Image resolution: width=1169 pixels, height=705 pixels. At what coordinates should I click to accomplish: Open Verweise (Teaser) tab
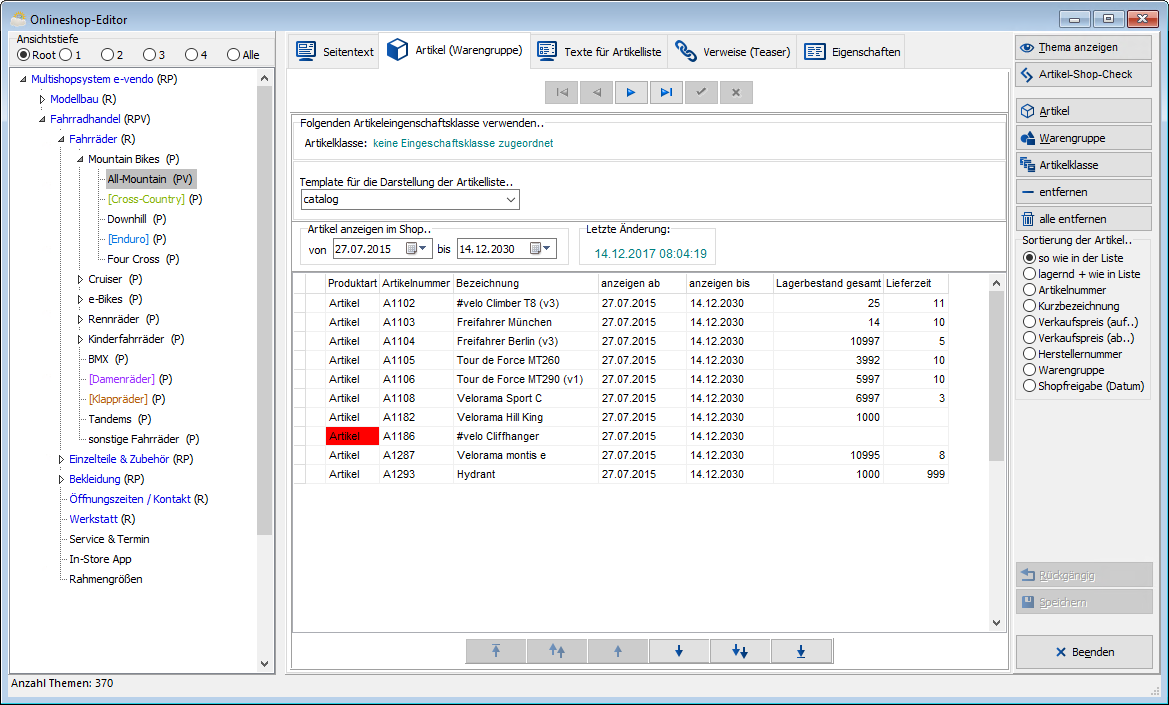click(732, 51)
